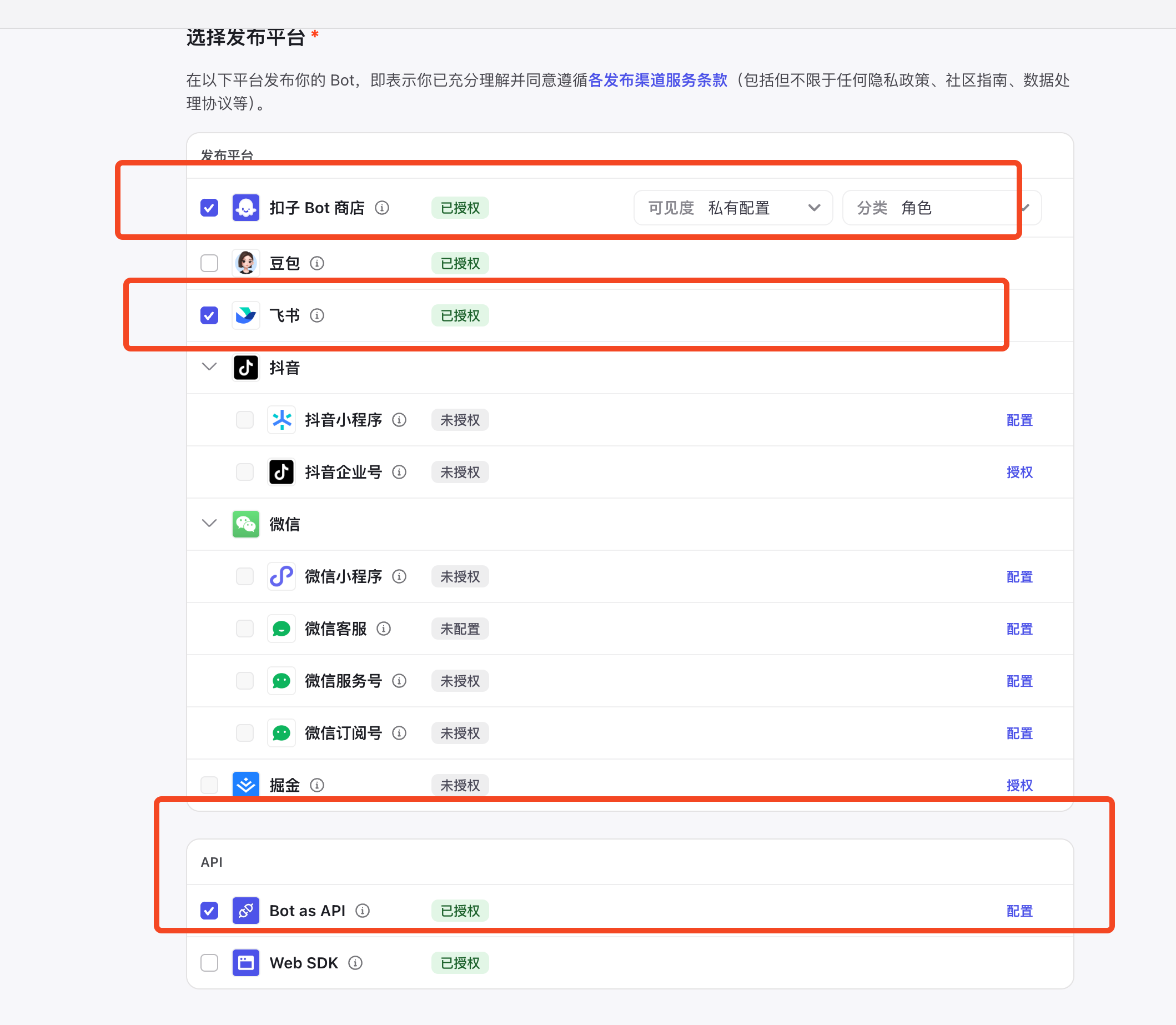Click the 抖音企业号 icon

coord(282,472)
